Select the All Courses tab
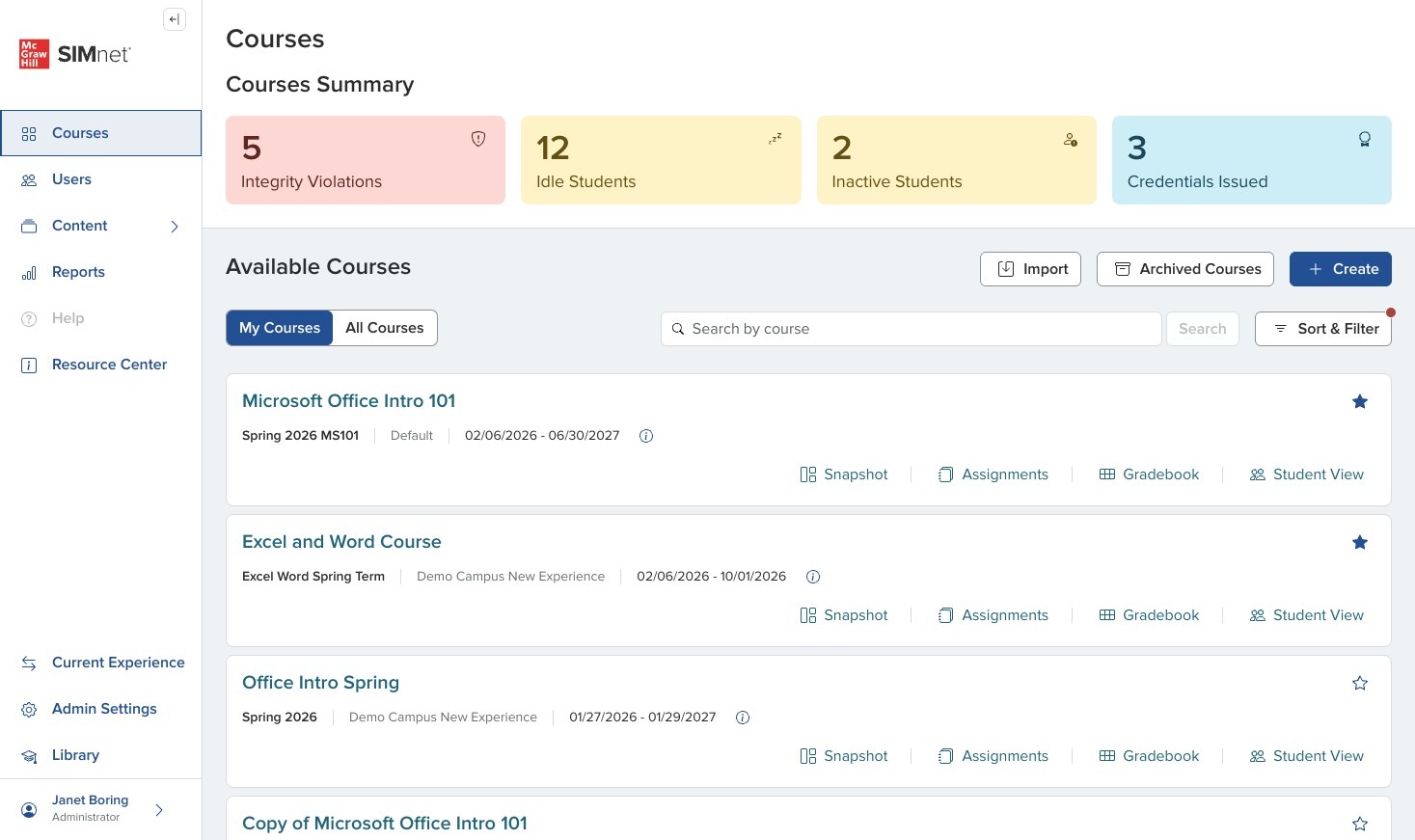This screenshot has width=1415, height=840. point(385,328)
